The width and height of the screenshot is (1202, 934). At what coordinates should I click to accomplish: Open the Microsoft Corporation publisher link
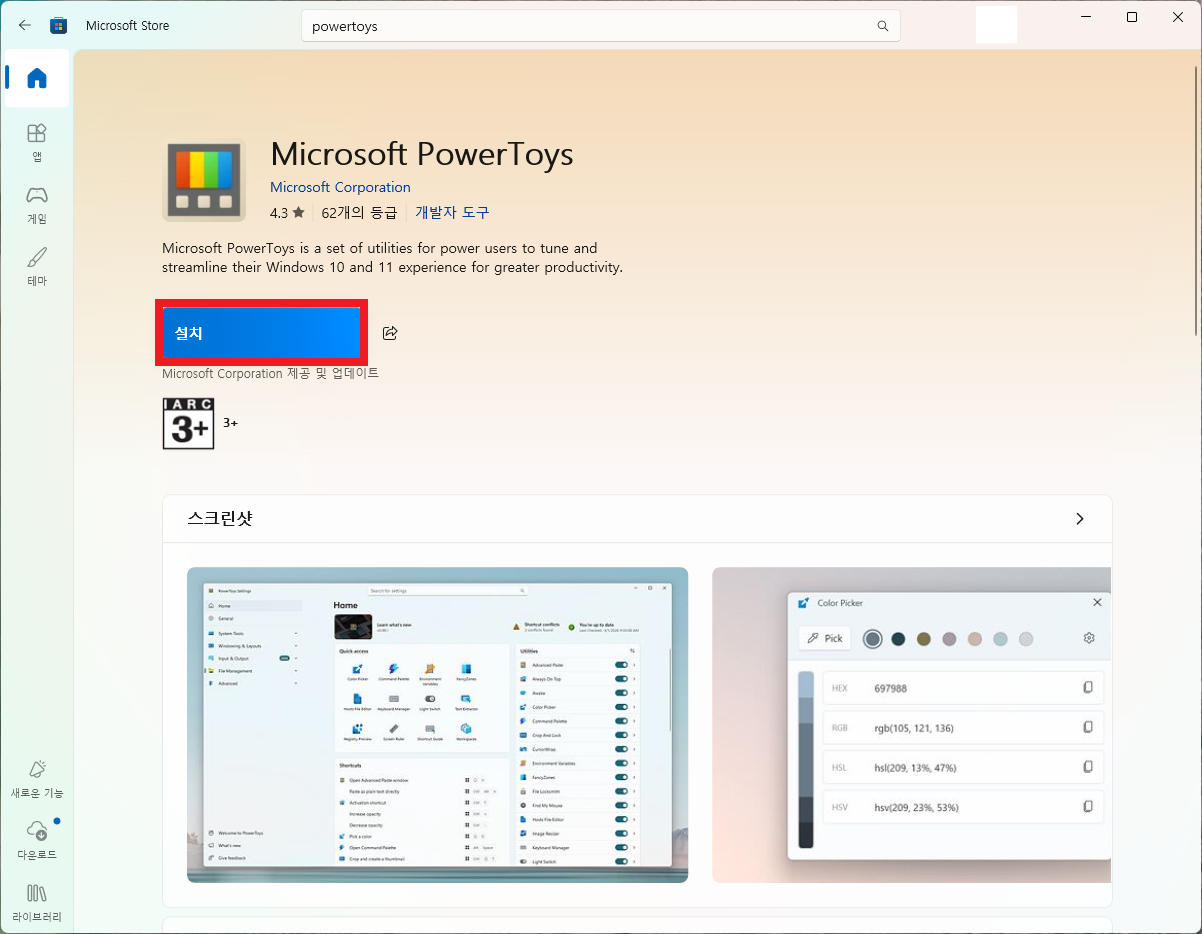click(340, 187)
